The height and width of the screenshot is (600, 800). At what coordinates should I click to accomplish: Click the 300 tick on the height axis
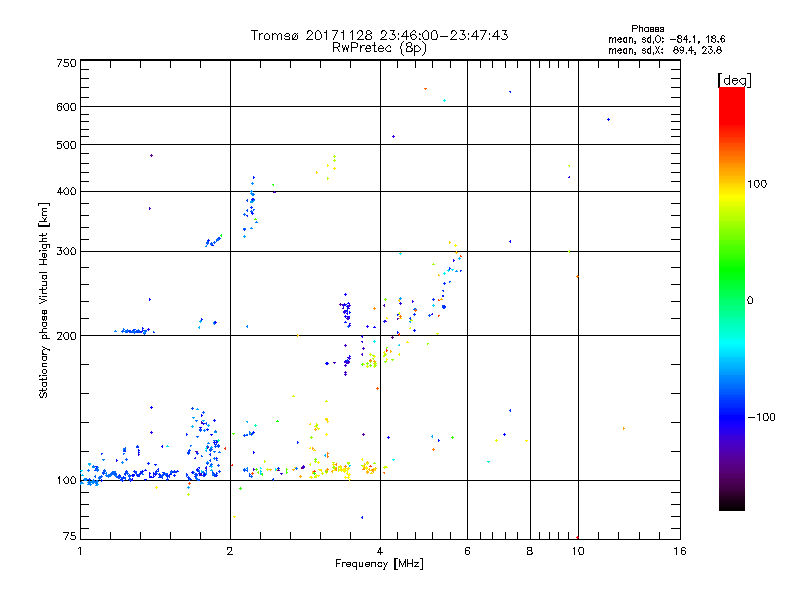tap(66, 251)
